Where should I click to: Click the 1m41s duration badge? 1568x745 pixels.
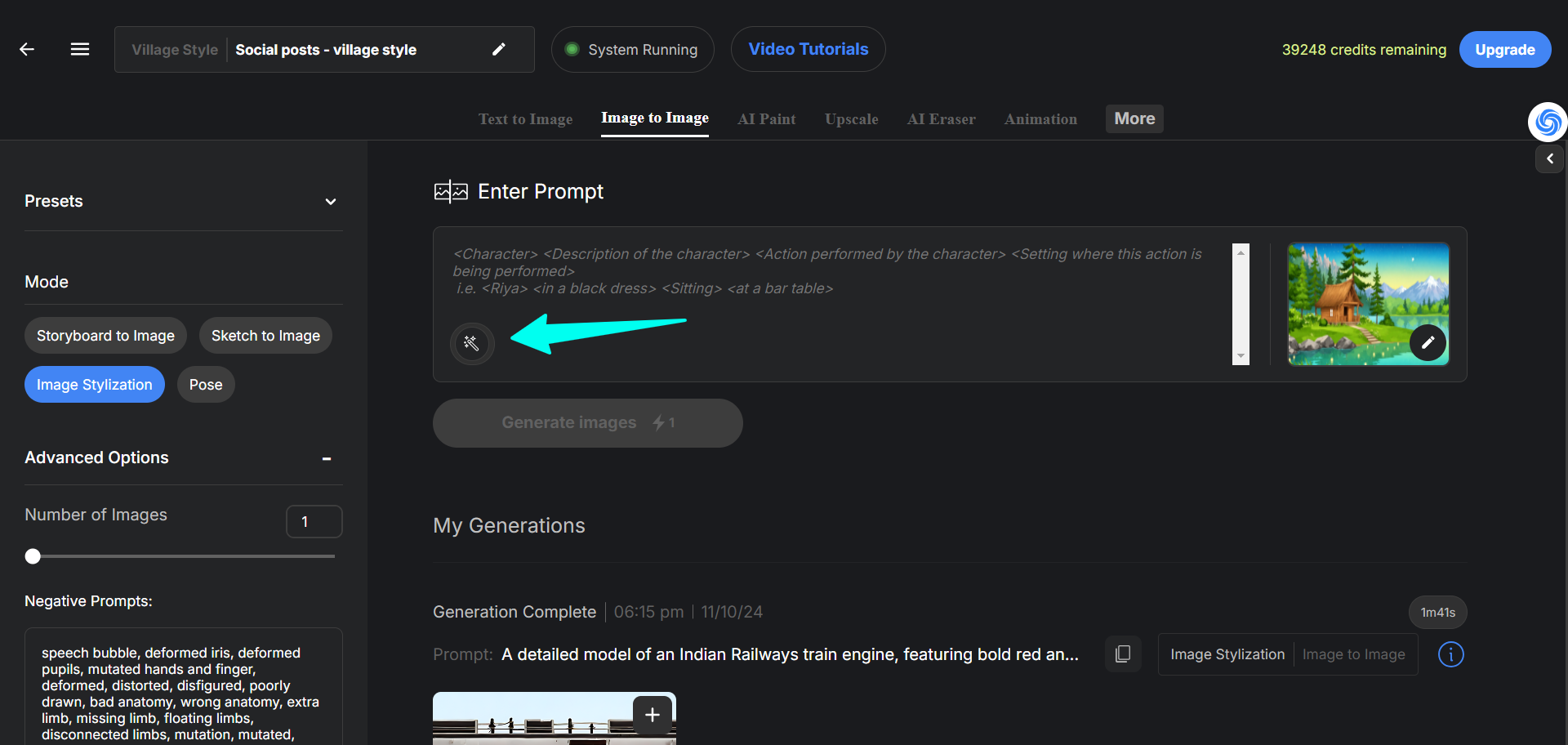point(1437,613)
